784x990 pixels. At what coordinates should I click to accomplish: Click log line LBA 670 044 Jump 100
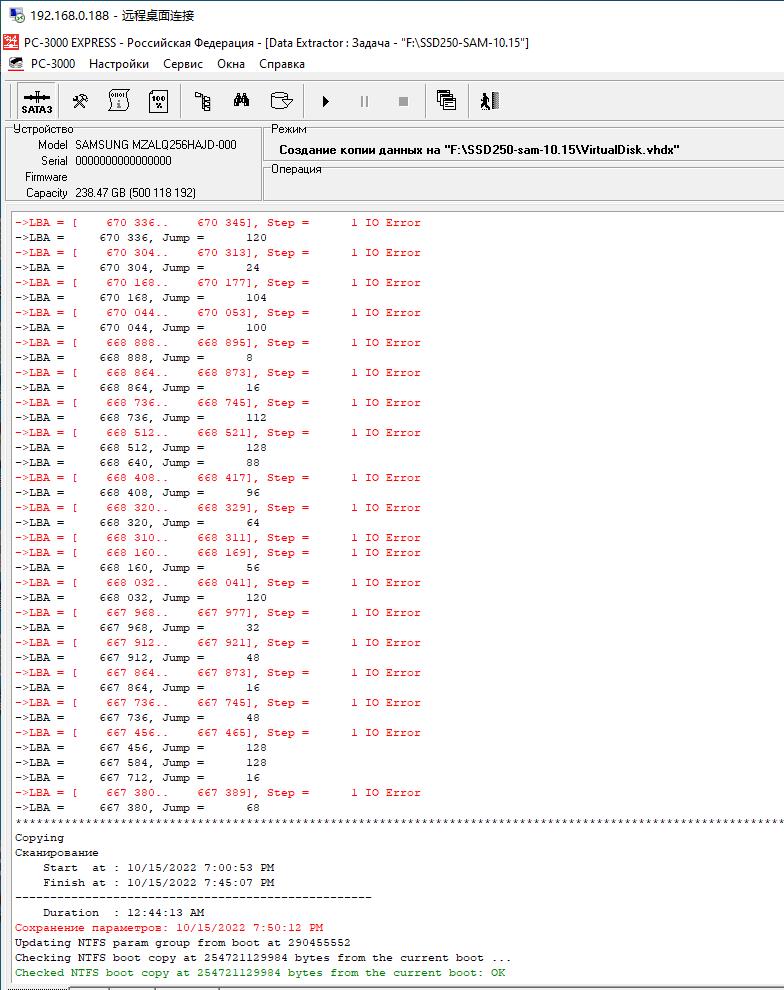click(x=141, y=328)
